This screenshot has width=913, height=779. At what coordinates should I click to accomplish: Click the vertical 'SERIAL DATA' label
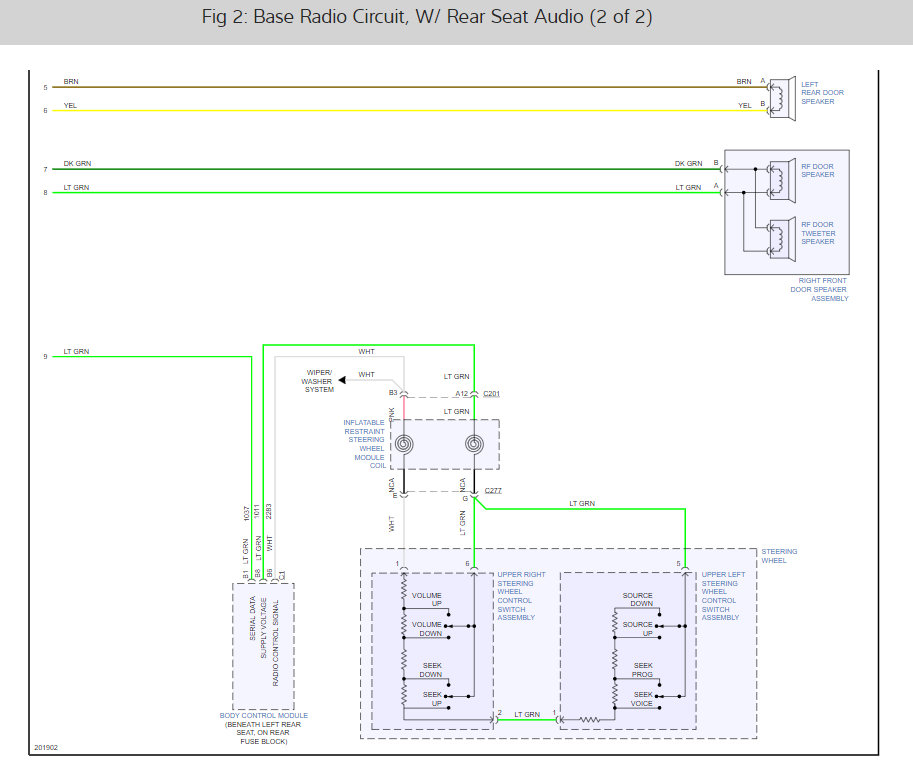(253, 618)
